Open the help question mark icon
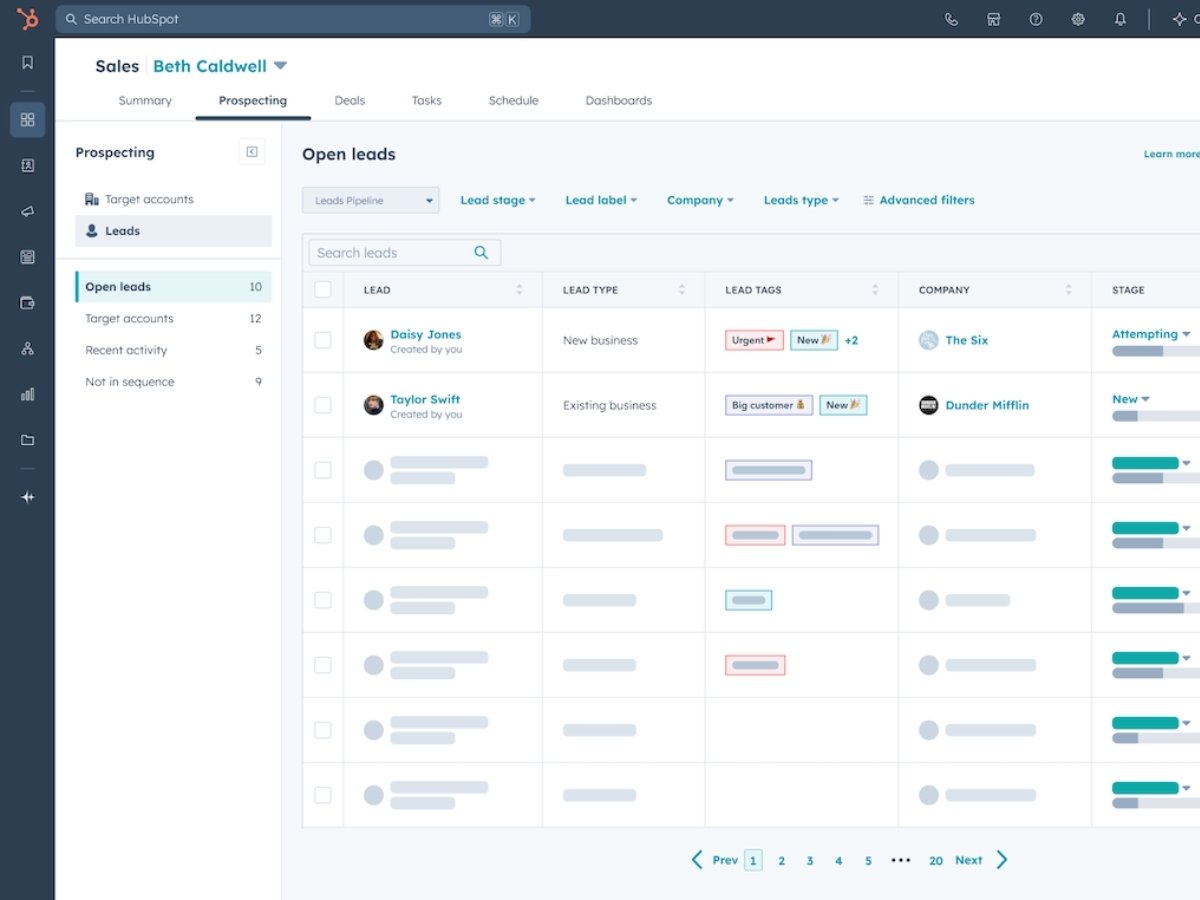Image resolution: width=1200 pixels, height=900 pixels. (x=1036, y=19)
